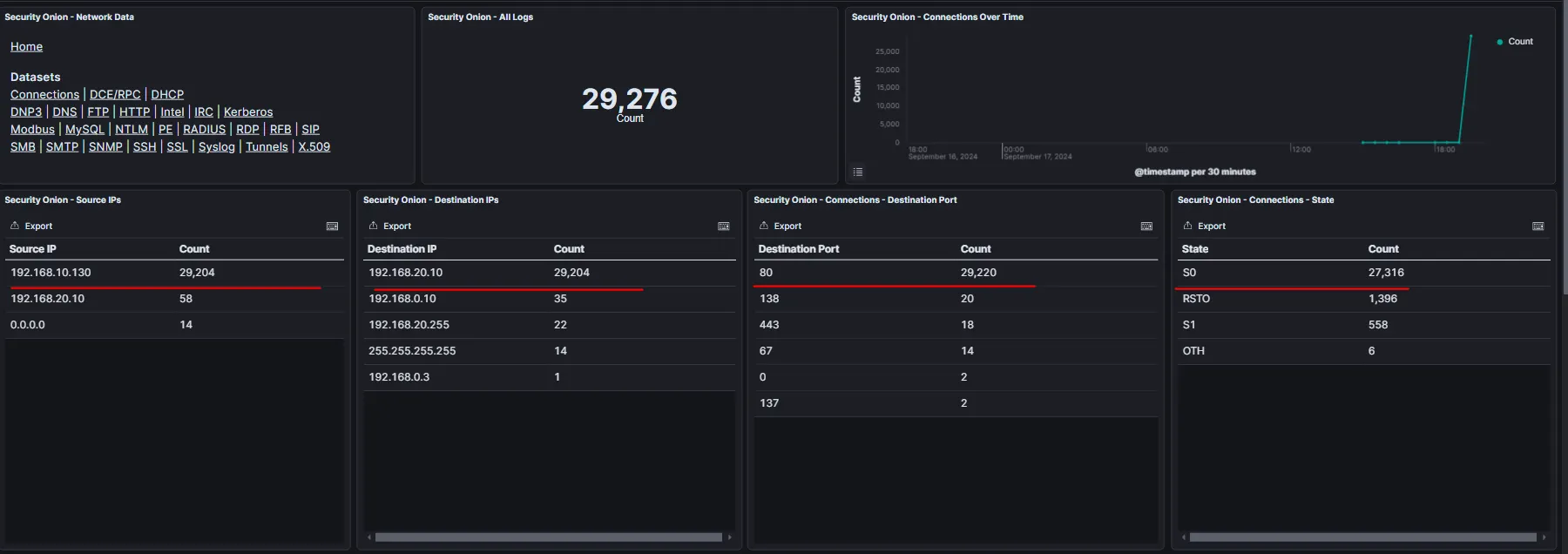Toggle keyboard icon in Source IPs panel
This screenshot has width=1568, height=554.
coord(332,226)
